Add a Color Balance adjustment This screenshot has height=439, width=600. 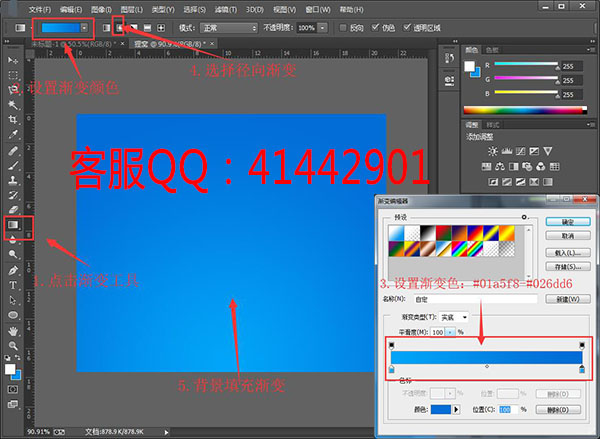[x=500, y=166]
